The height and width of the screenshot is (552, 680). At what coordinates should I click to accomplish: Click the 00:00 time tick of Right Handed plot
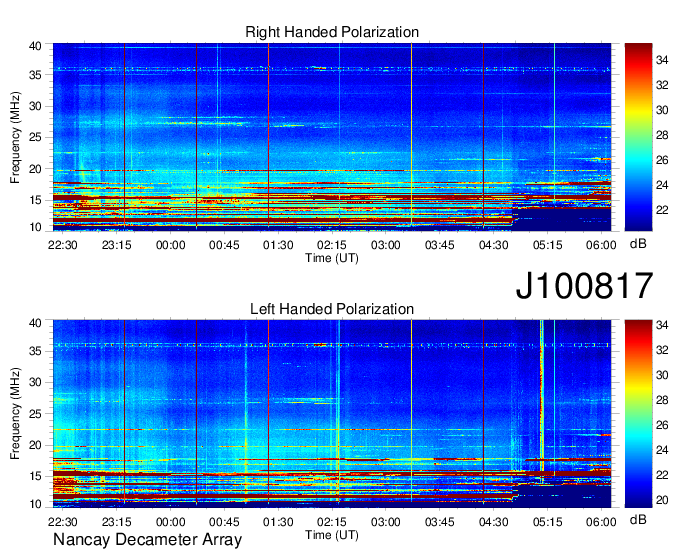coord(170,245)
